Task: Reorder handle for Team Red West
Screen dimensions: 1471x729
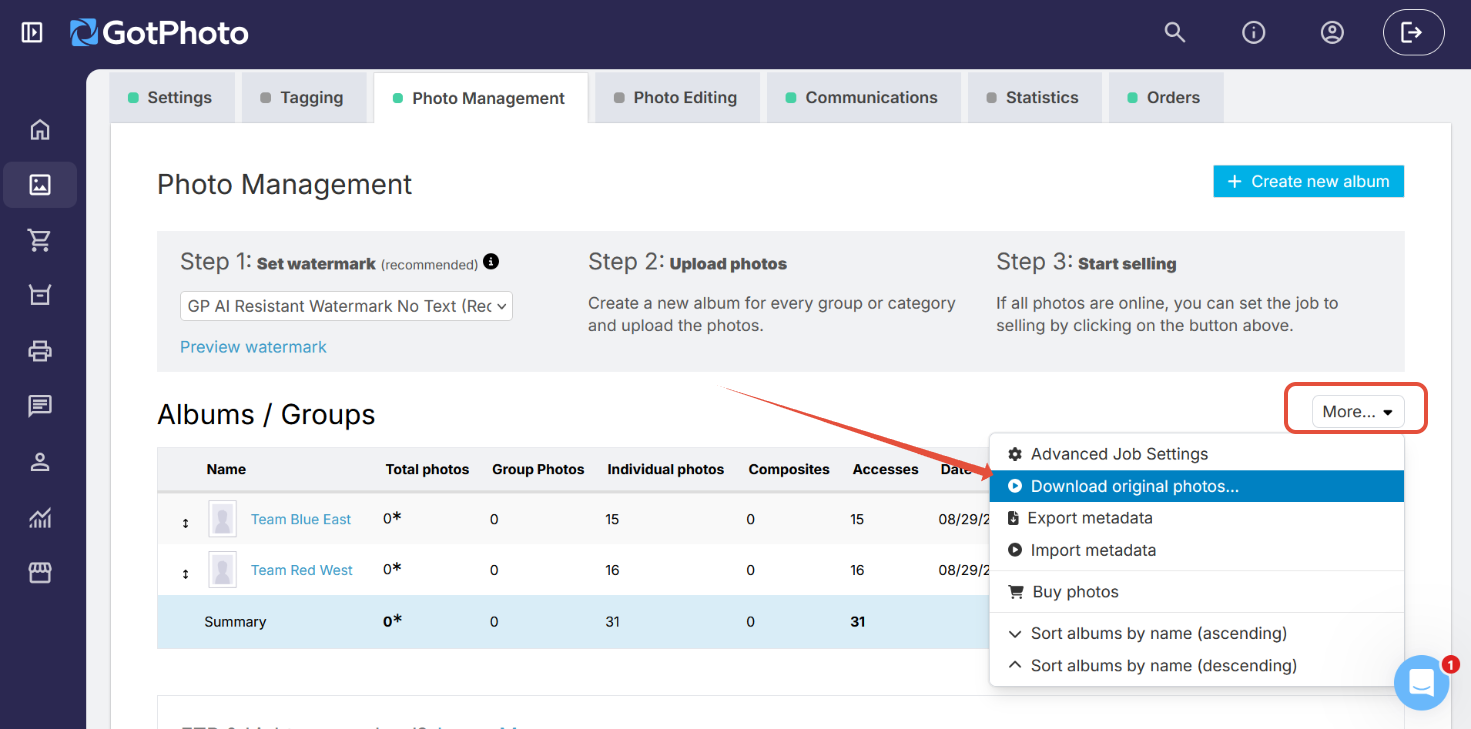Action: (x=185, y=573)
